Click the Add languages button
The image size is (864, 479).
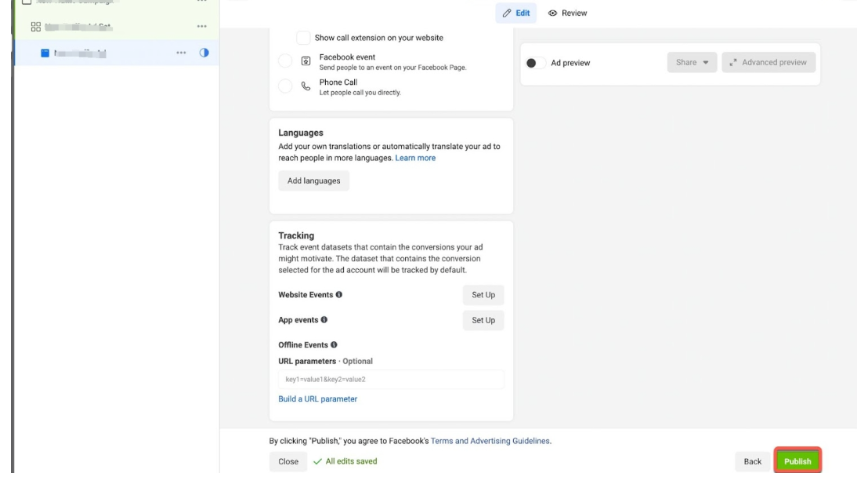point(313,181)
